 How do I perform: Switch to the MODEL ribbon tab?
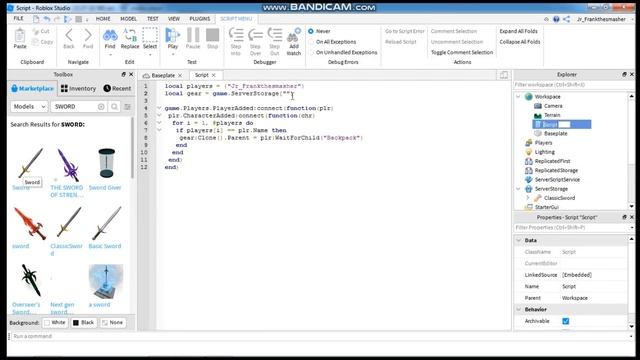[128, 19]
